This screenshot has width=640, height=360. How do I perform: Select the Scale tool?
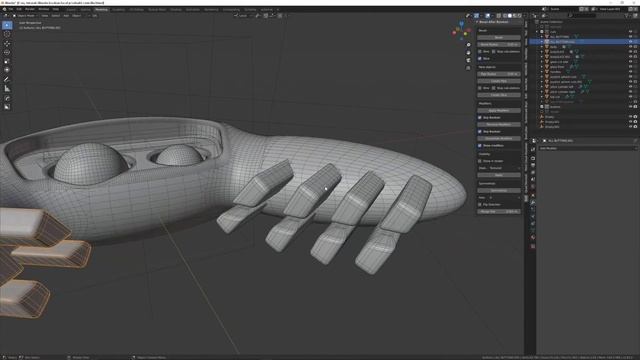(x=7, y=61)
